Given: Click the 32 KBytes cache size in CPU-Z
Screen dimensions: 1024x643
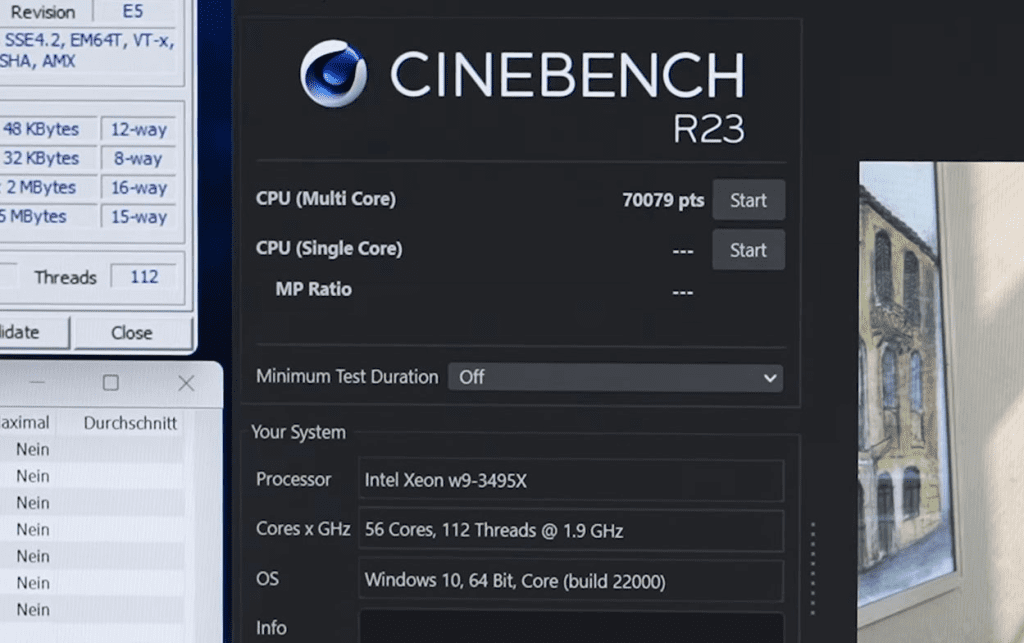Looking at the screenshot, I should pos(41,159).
